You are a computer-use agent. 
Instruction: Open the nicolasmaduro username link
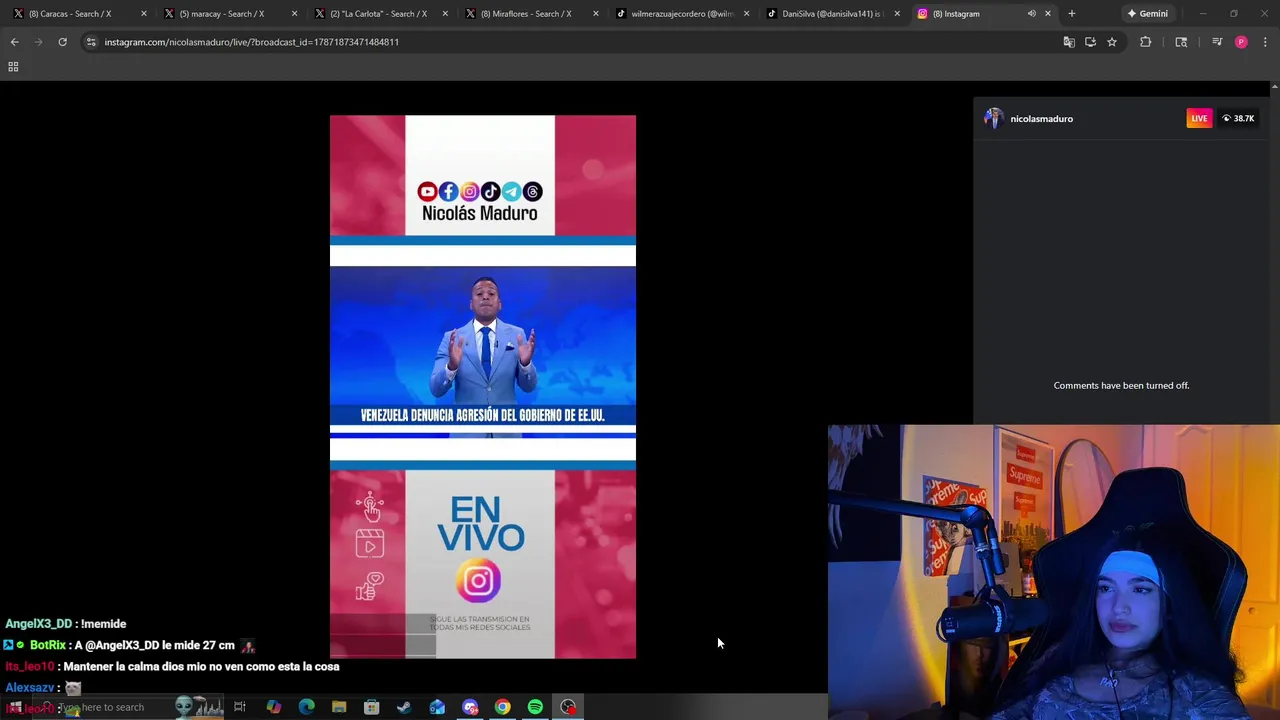tap(1041, 119)
